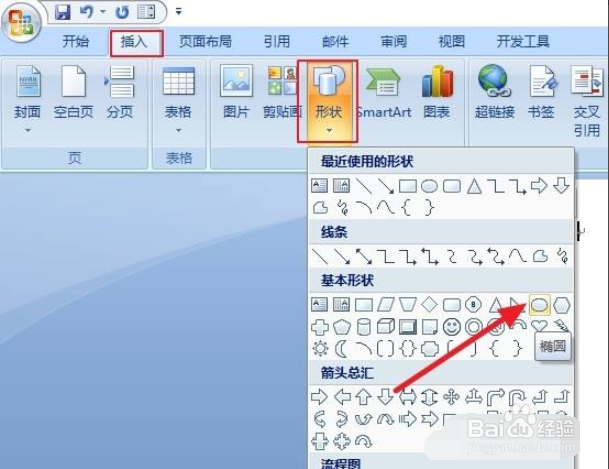The width and height of the screenshot is (609, 469).
Task: Choose the folded corner shape
Action: click(430, 327)
